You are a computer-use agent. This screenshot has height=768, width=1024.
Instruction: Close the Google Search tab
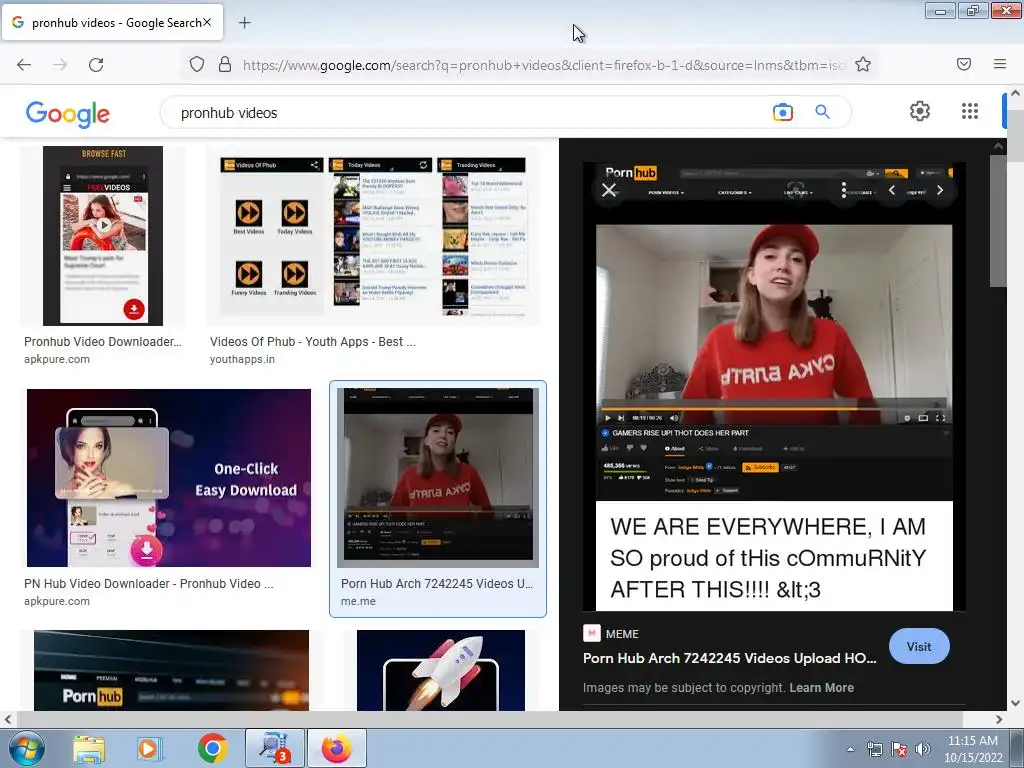pos(207,22)
